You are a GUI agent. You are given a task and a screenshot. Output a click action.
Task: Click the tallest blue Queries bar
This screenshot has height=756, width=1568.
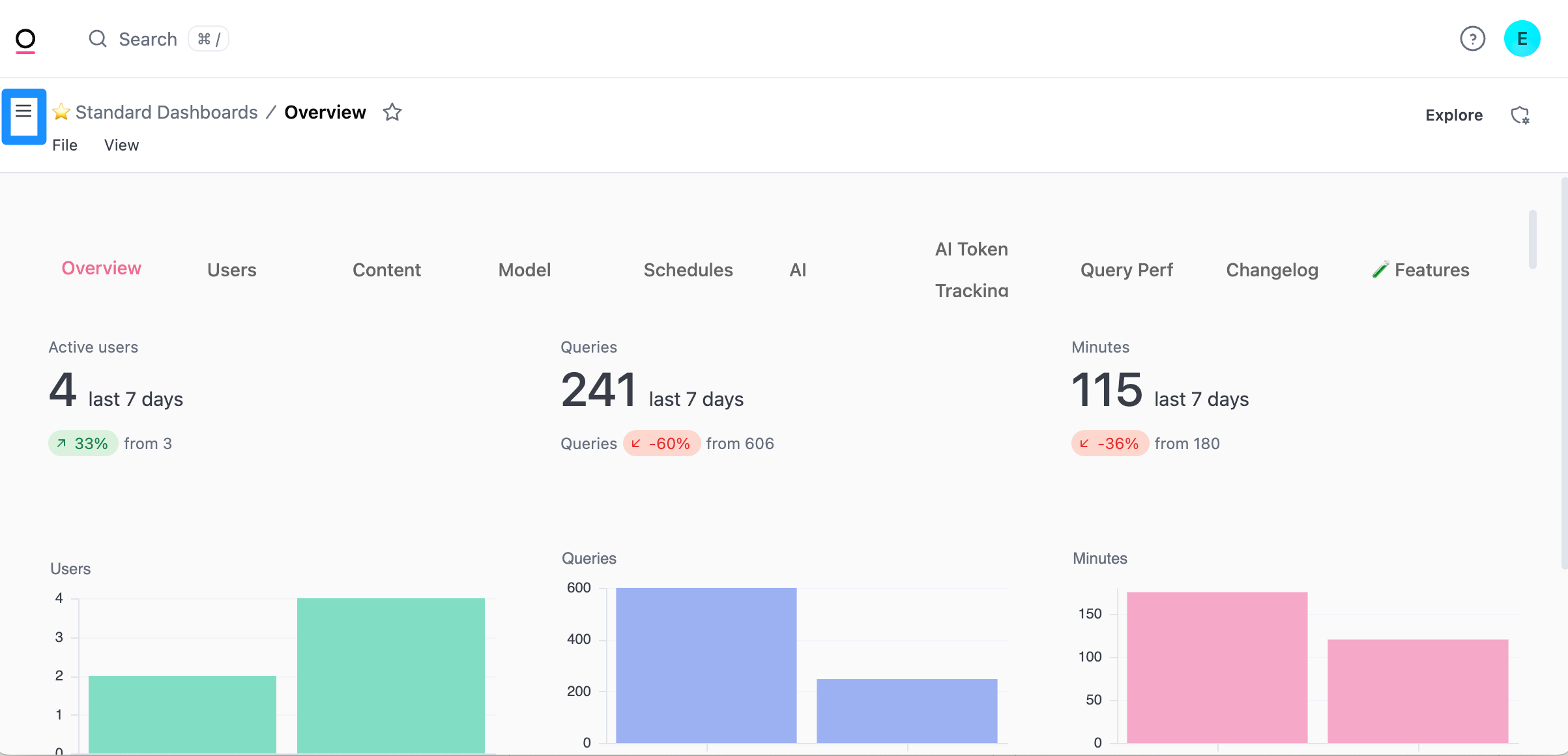(706, 665)
